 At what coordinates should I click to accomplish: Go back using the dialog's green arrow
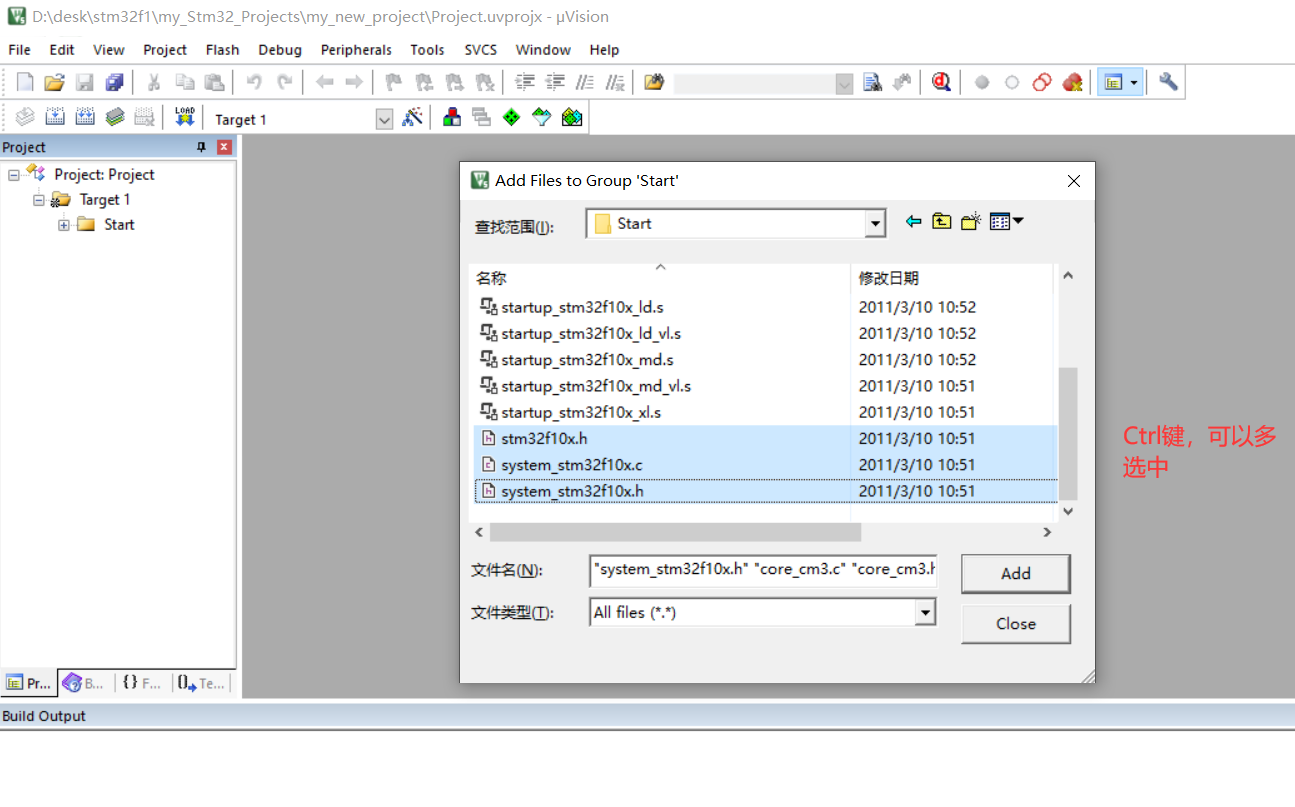pyautogui.click(x=913, y=222)
